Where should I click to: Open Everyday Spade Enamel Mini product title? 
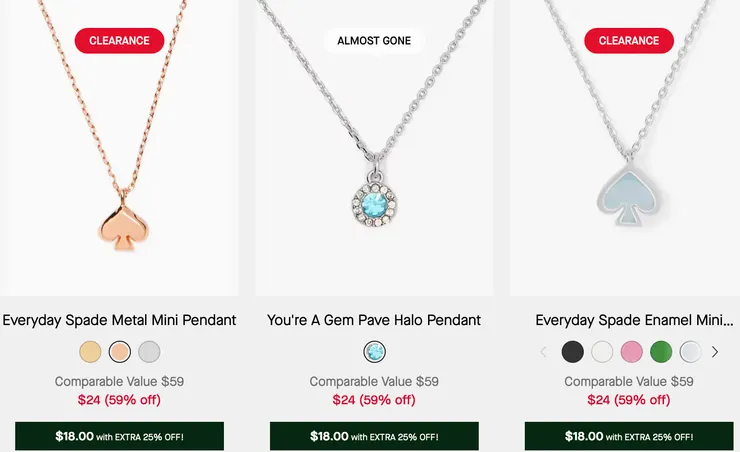coord(634,320)
